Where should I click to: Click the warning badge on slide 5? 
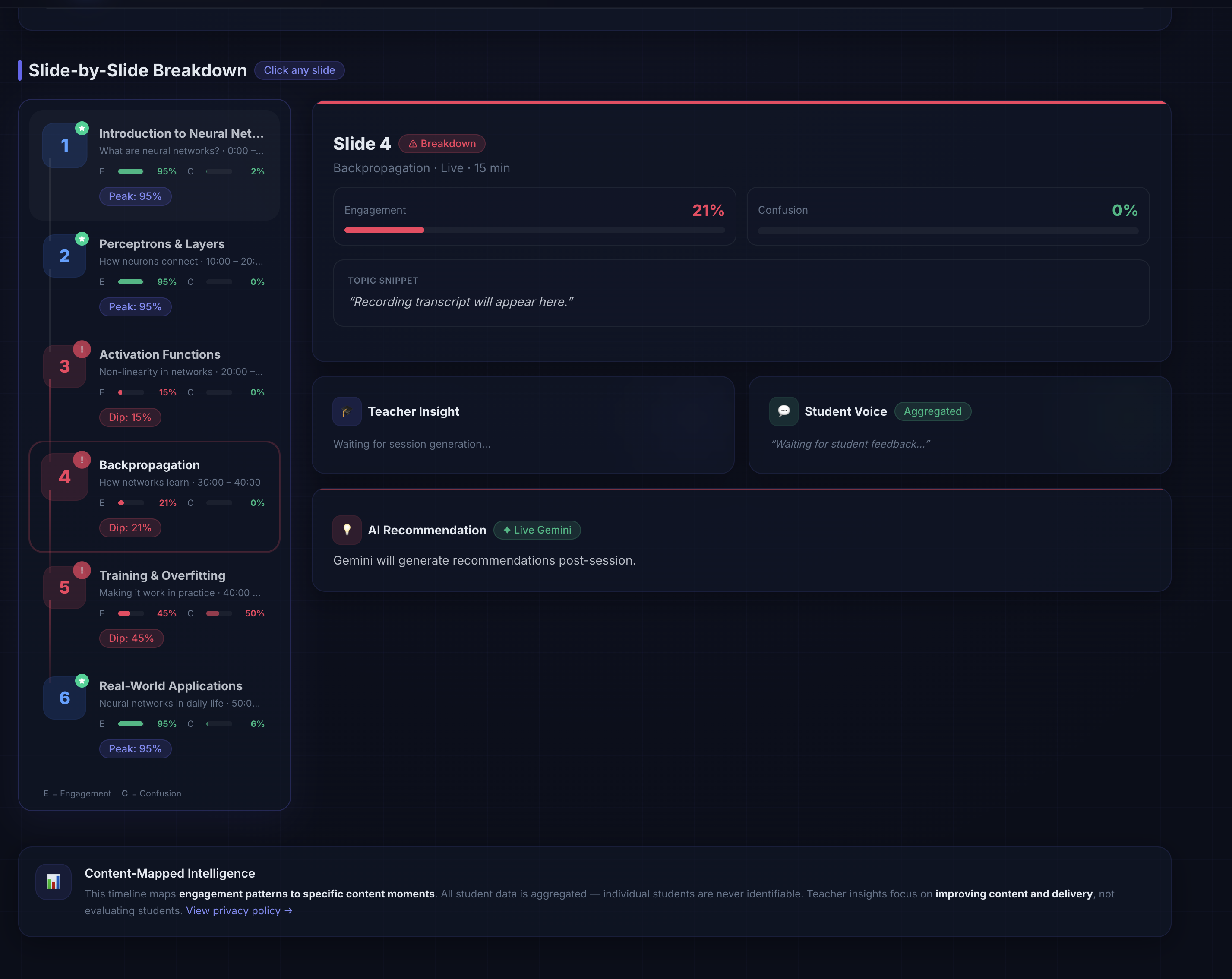pos(82,570)
